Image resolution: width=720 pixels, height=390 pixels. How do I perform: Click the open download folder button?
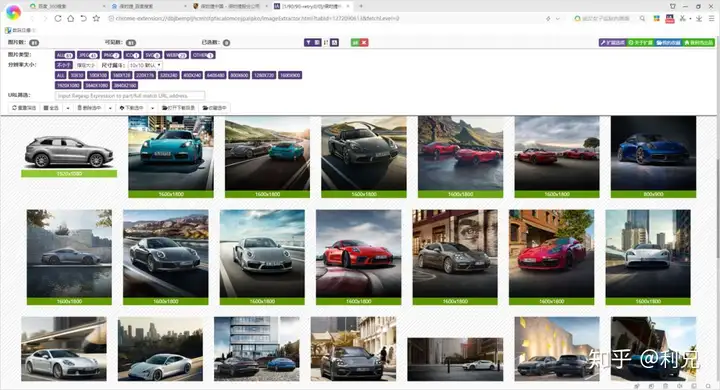coord(179,108)
